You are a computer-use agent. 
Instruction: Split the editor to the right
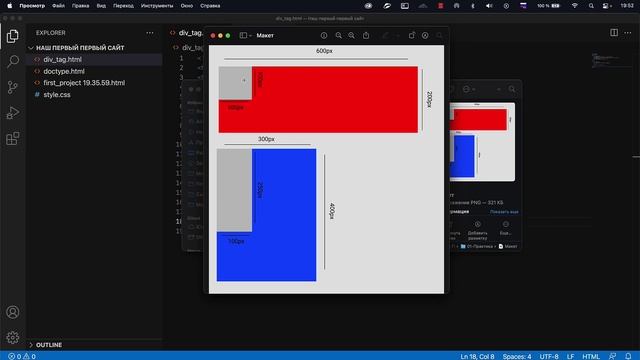point(614,33)
